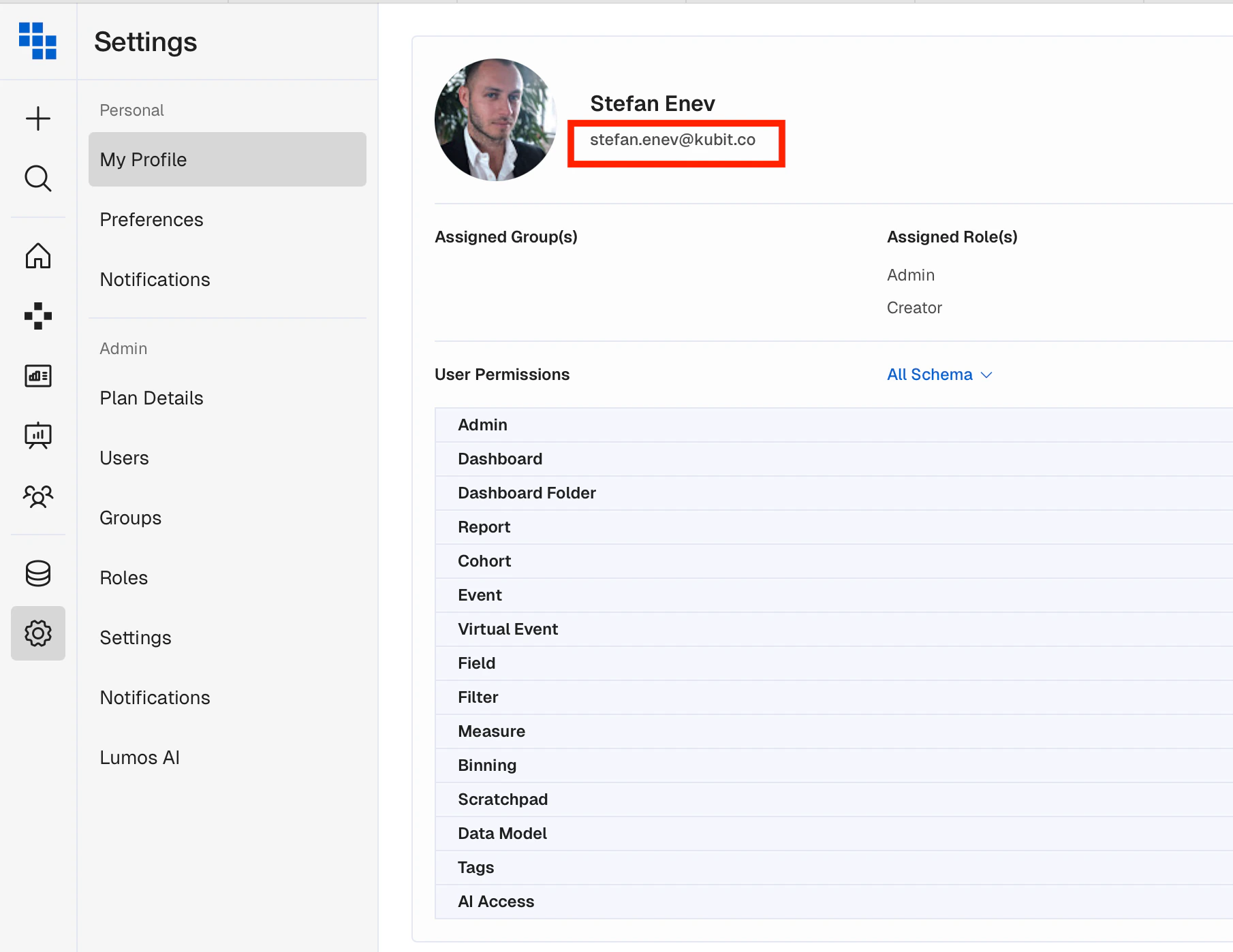
Task: Open Lumos AI settings
Action: [x=139, y=757]
